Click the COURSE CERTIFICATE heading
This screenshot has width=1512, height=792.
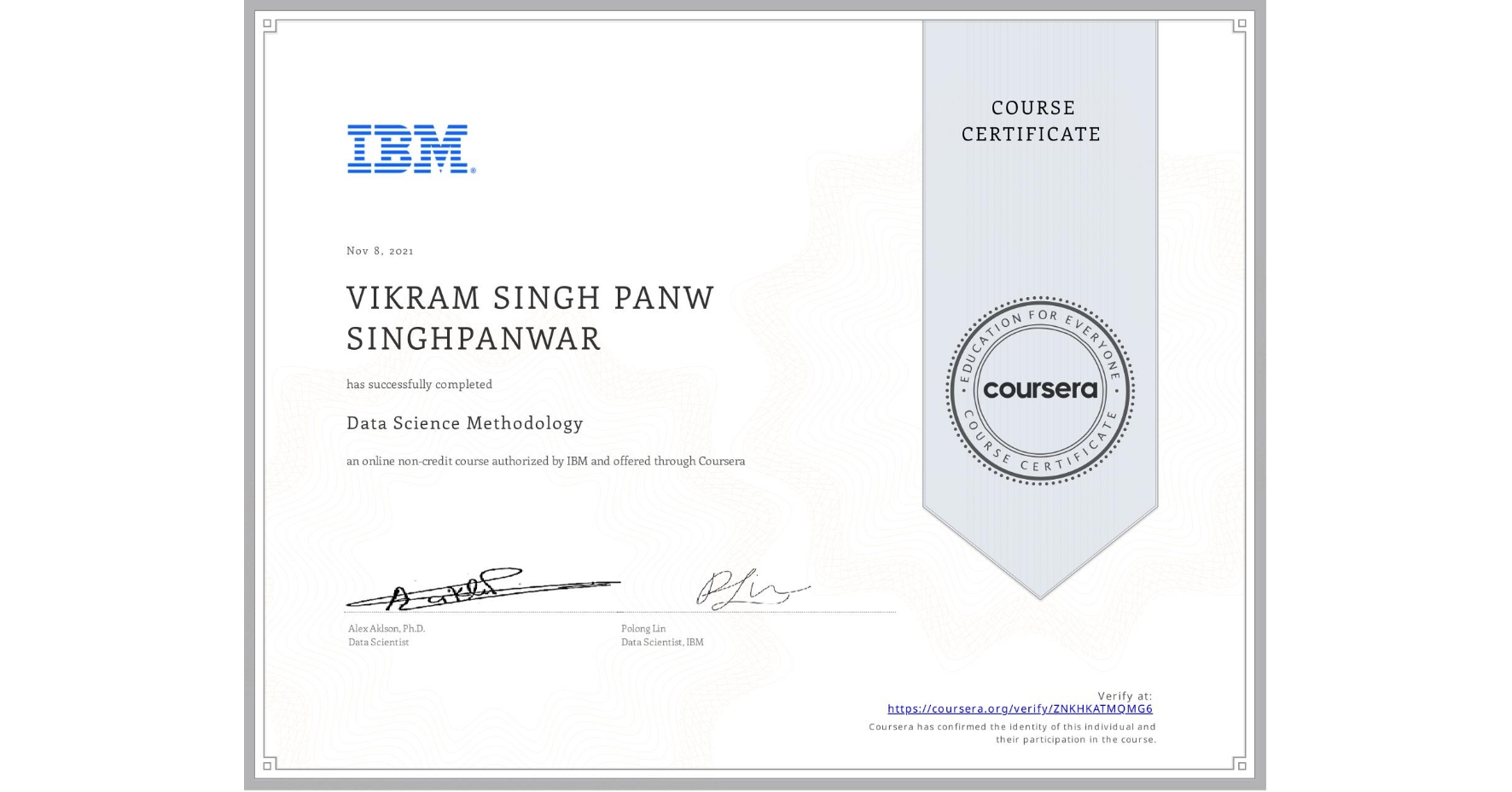1028,120
